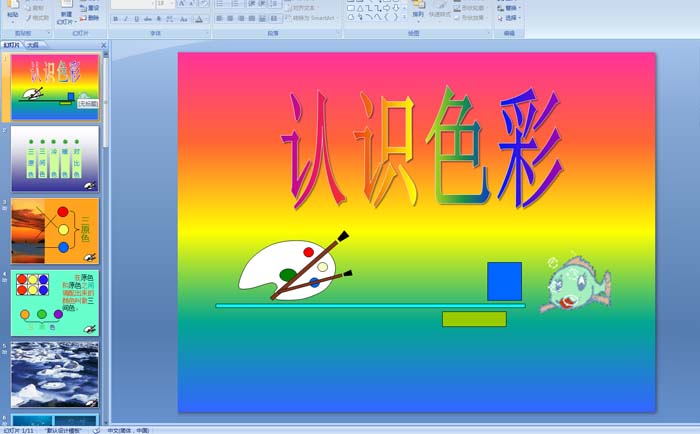The height and width of the screenshot is (434, 700).
Task: Click the slide Reset (重设) button
Action: pyautogui.click(x=89, y=8)
